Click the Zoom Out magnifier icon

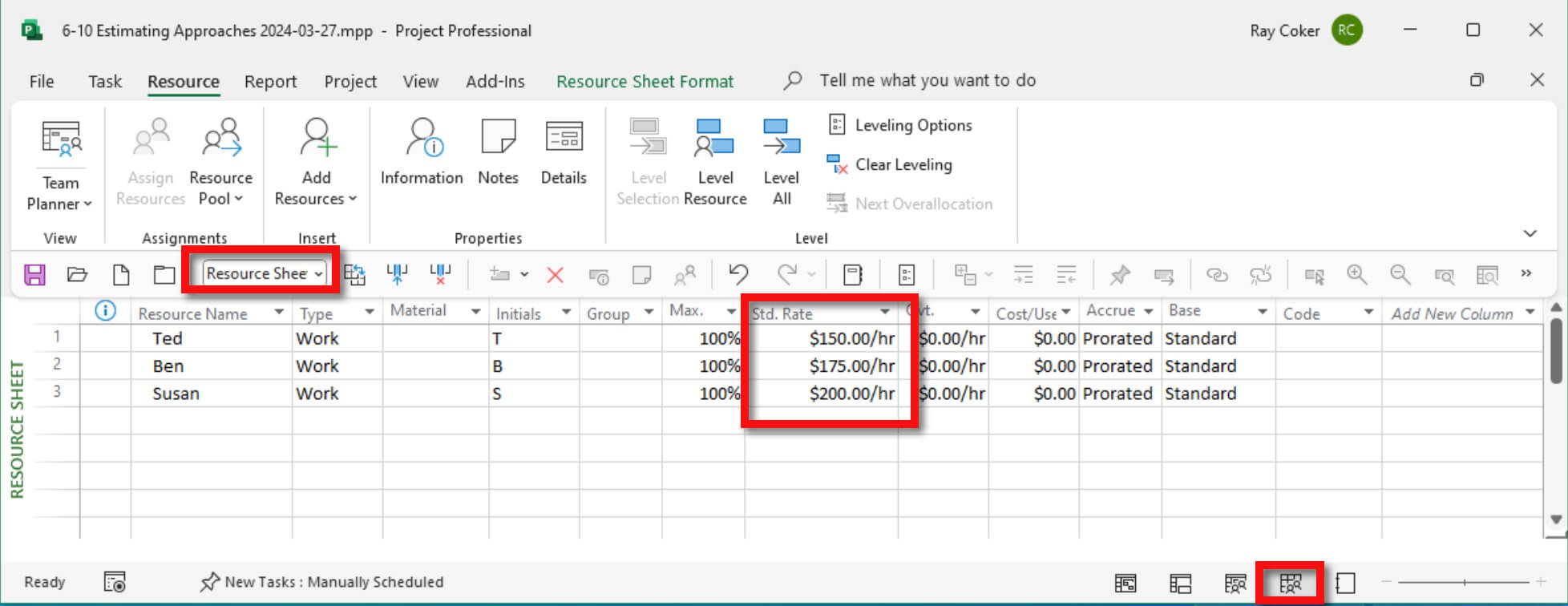click(x=1400, y=275)
